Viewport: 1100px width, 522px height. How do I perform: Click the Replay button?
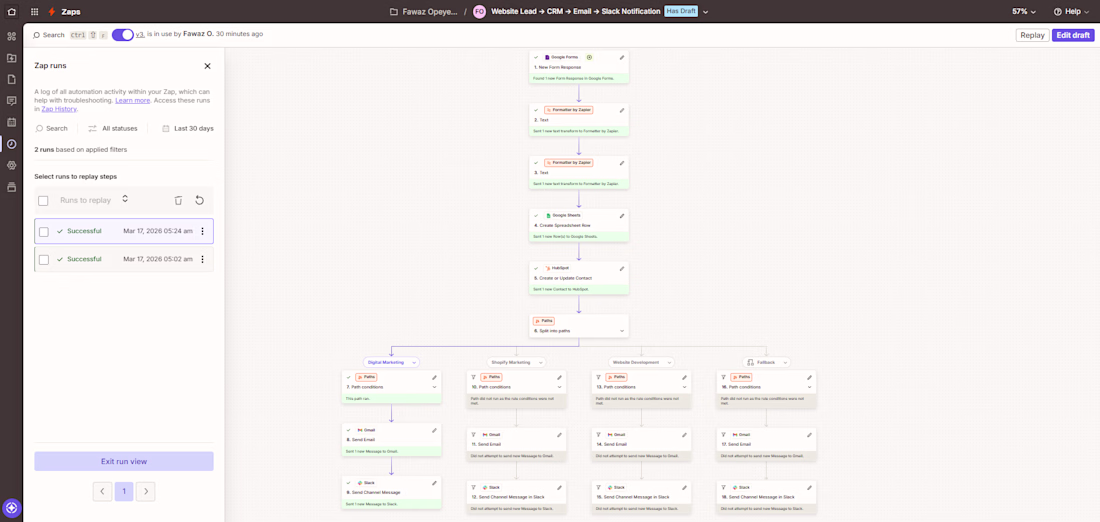[1032, 35]
